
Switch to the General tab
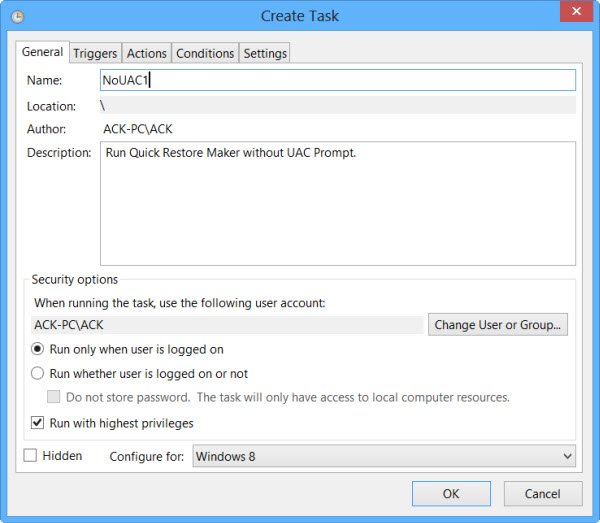[x=42, y=52]
